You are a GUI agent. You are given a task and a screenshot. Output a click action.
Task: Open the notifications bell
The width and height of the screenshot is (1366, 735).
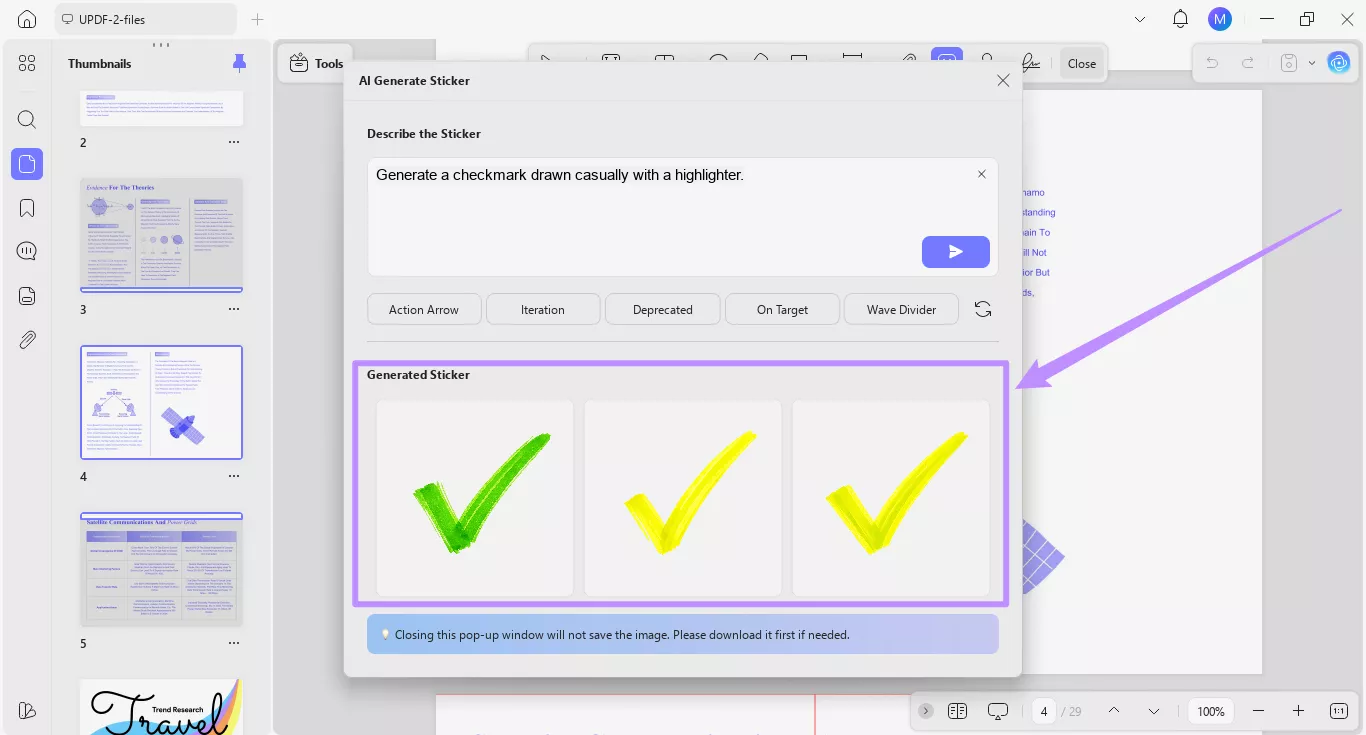[1181, 19]
